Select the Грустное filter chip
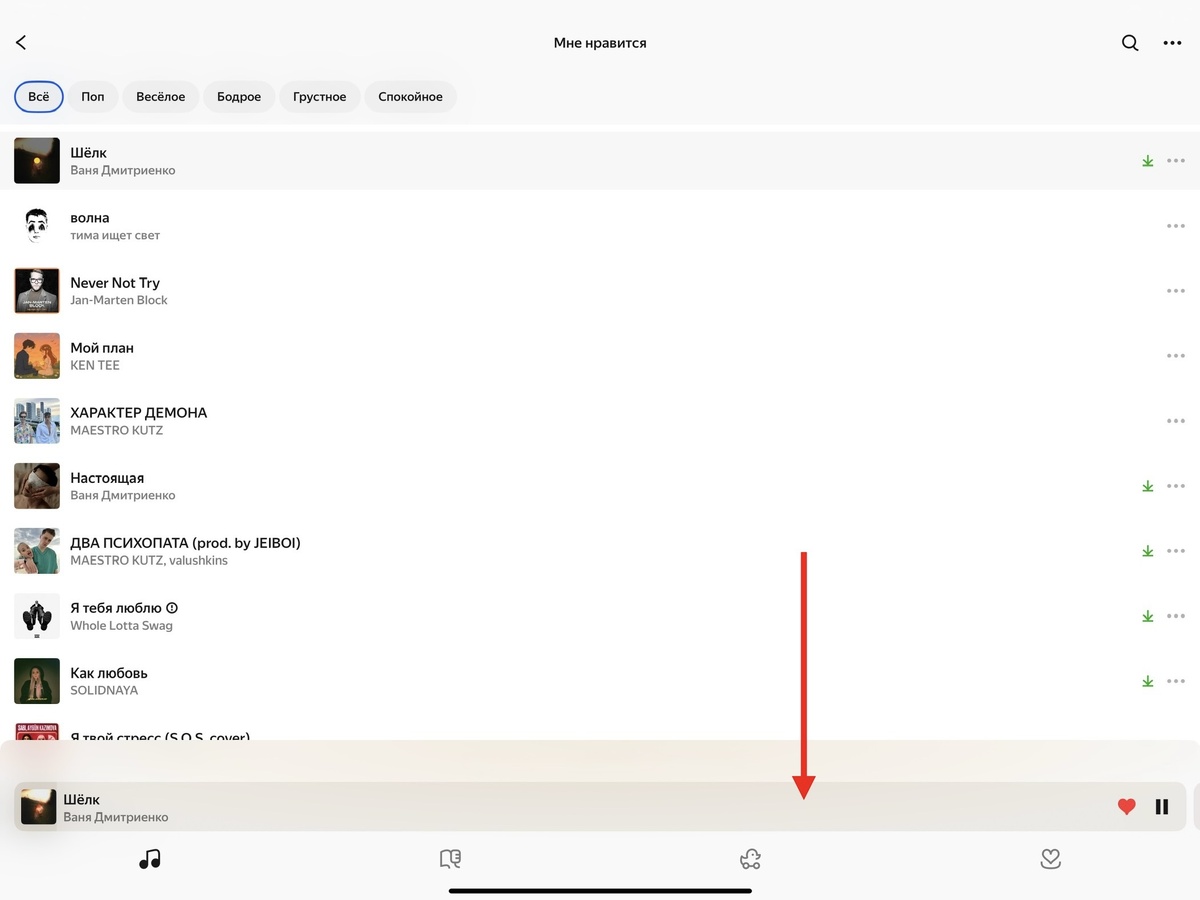1200x900 pixels. [320, 97]
